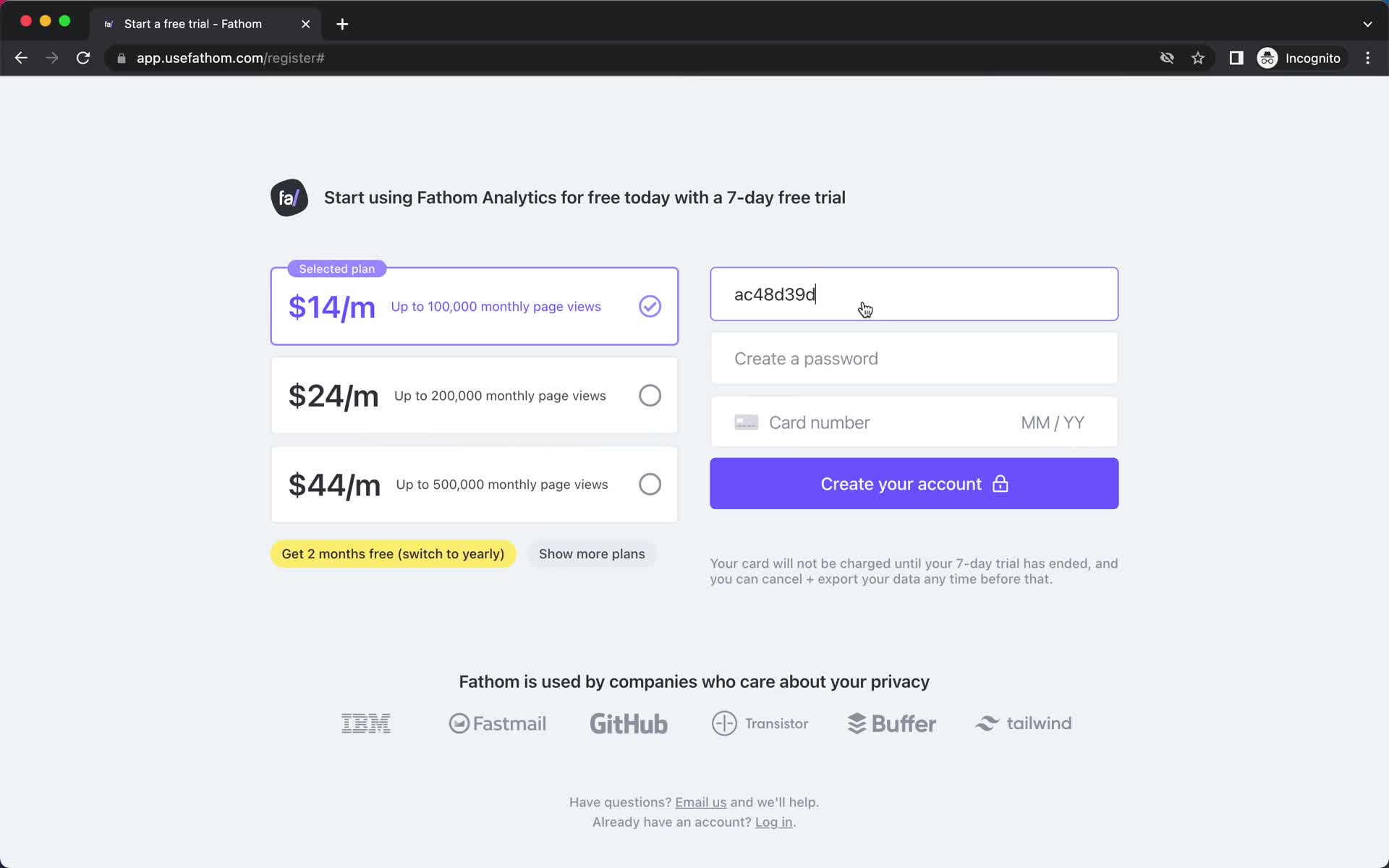The image size is (1389, 868).
Task: Click the browser back navigation arrow
Action: click(21, 58)
